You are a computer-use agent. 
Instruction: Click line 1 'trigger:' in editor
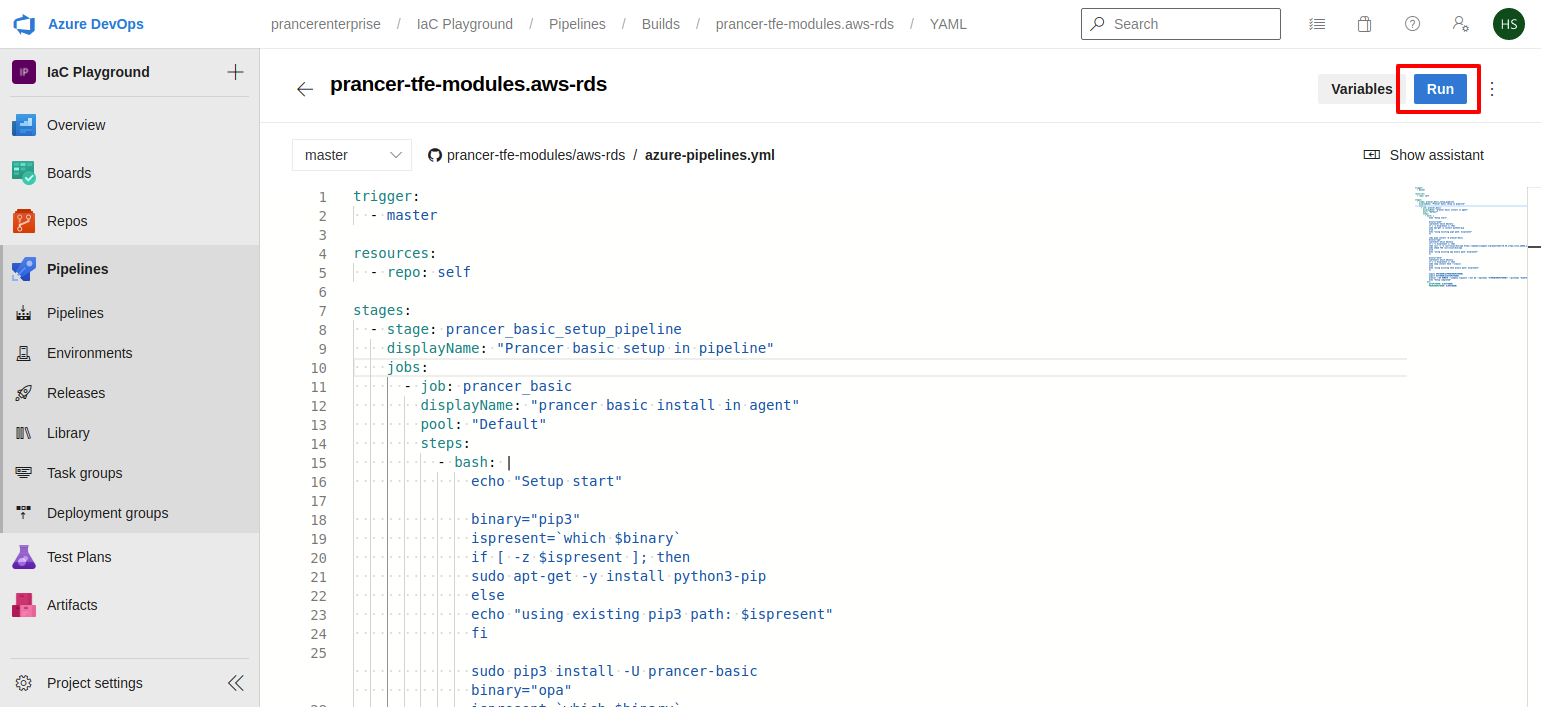(x=386, y=197)
